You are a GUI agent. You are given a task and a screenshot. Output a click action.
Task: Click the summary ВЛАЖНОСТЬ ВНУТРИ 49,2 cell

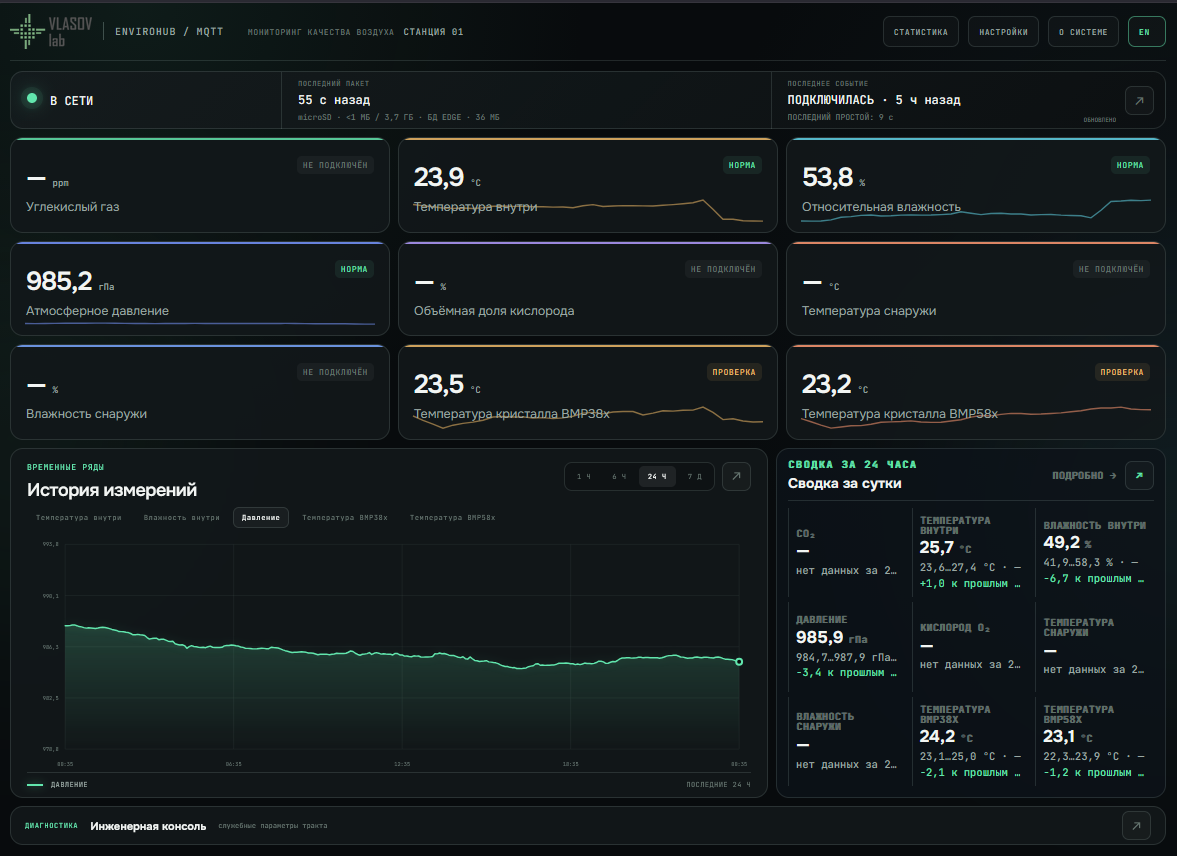[1096, 553]
